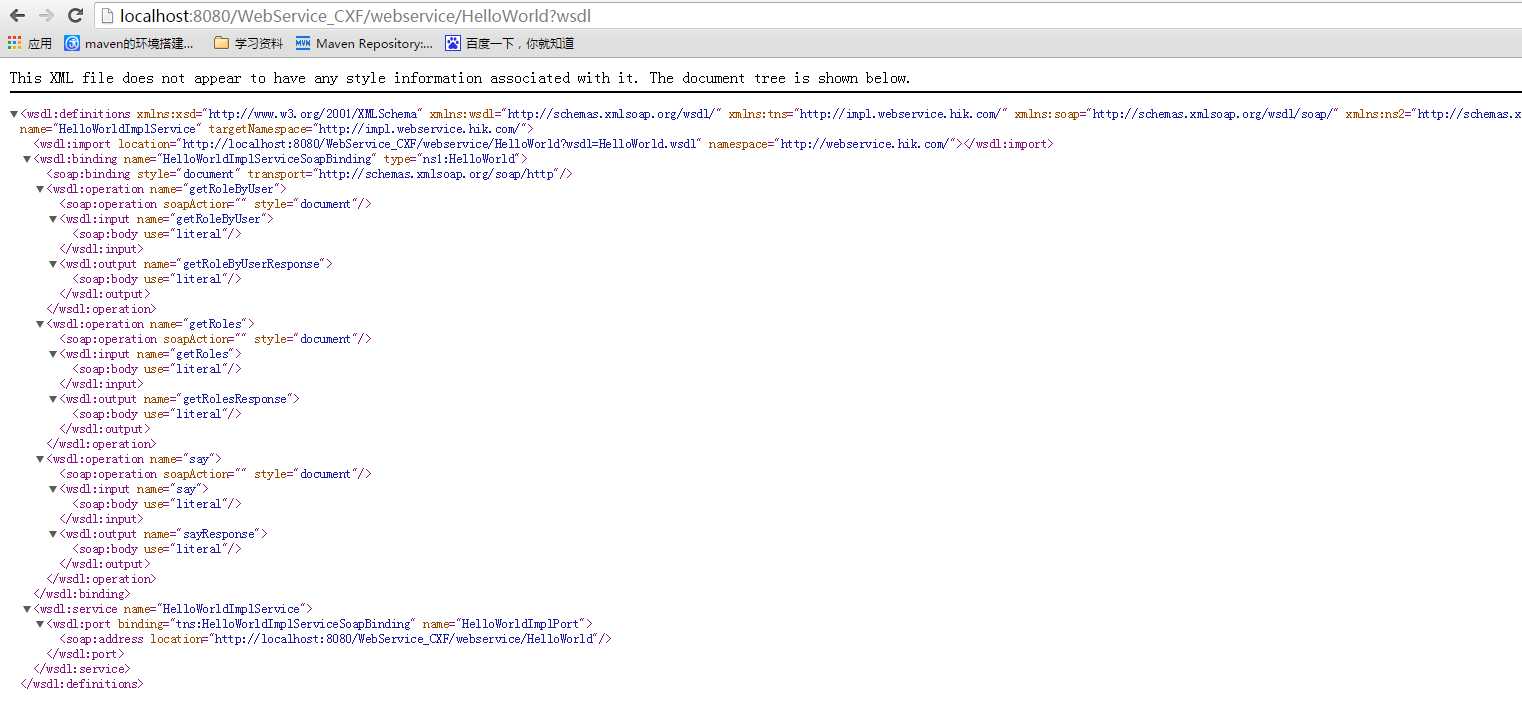Collapse the wsdl:port HelloWorldImplPort node
The height and width of the screenshot is (703, 1522).
click(40, 624)
